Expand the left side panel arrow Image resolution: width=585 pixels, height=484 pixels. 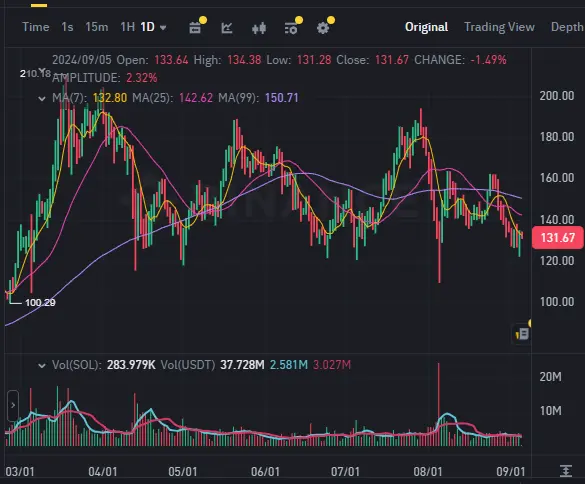13,405
